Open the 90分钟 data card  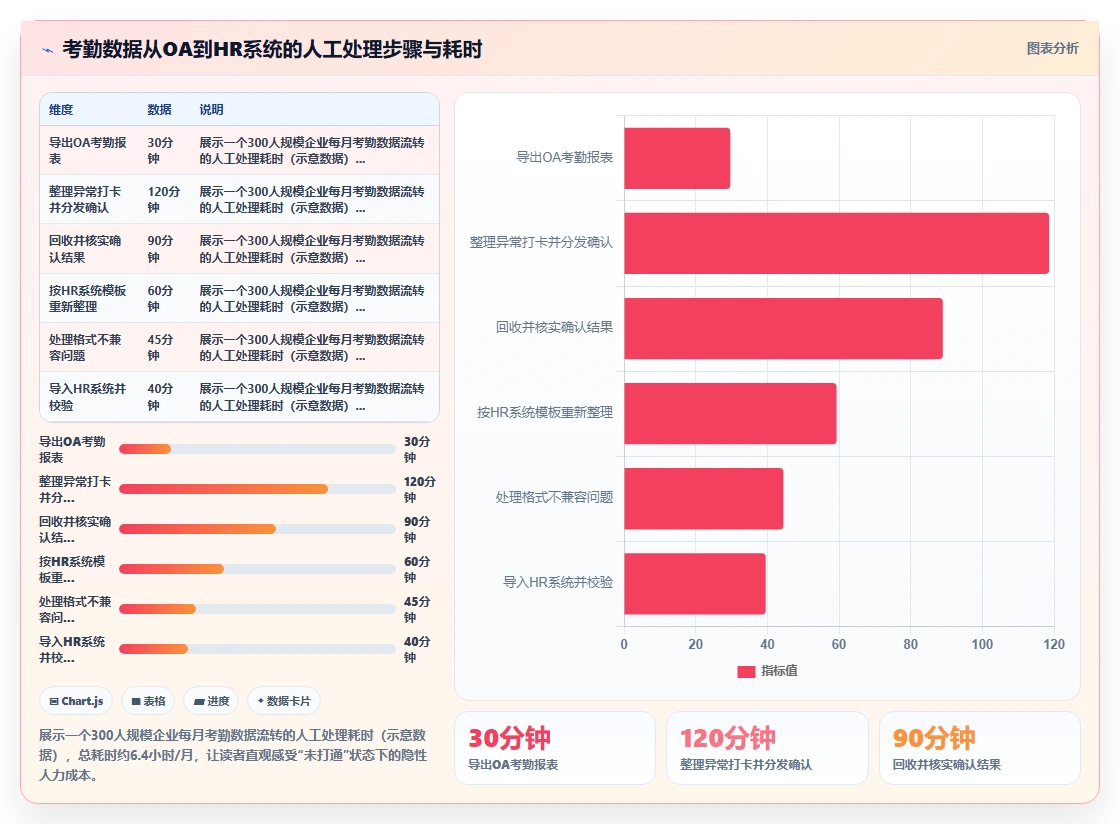click(x=979, y=748)
